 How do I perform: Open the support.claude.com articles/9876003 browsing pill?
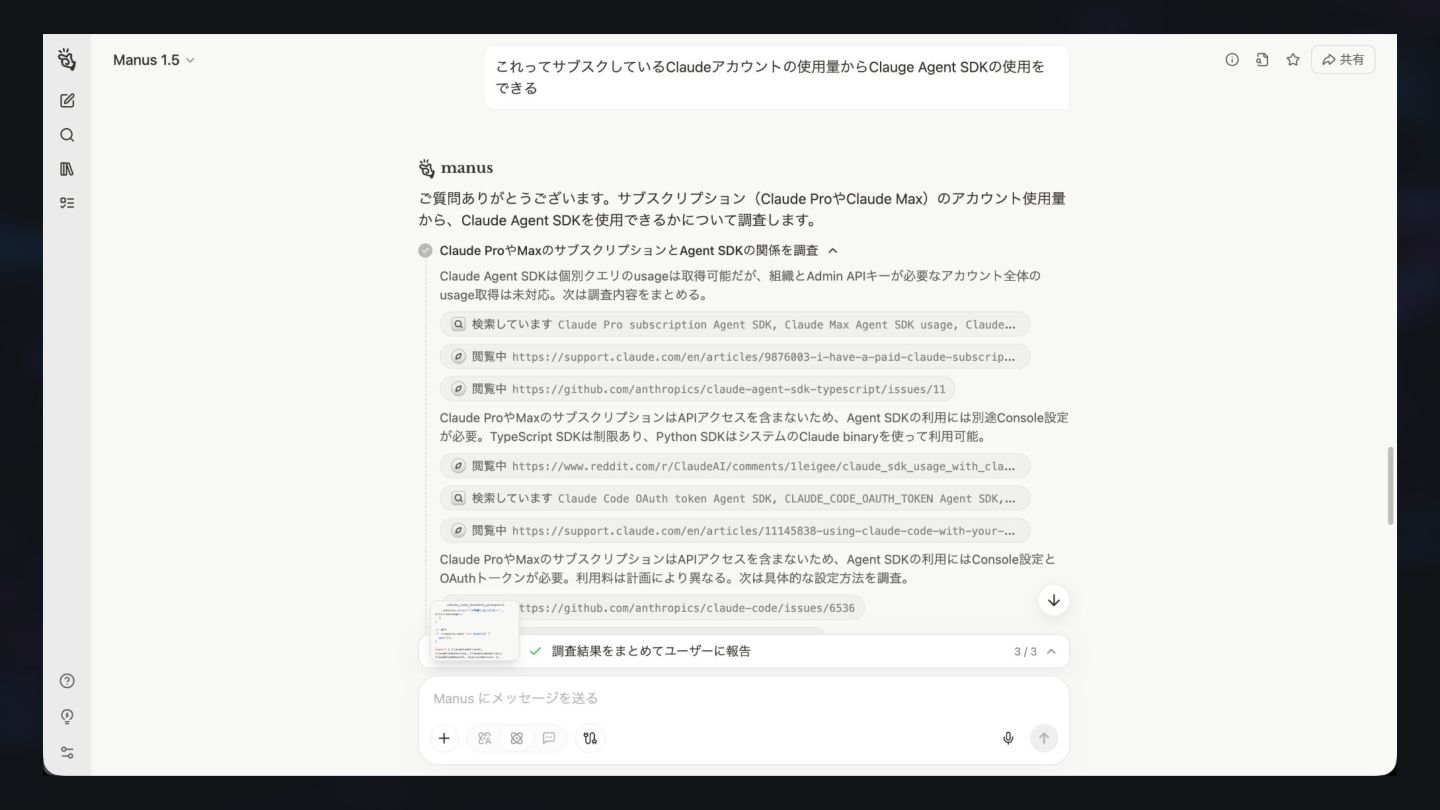pyautogui.click(x=735, y=357)
